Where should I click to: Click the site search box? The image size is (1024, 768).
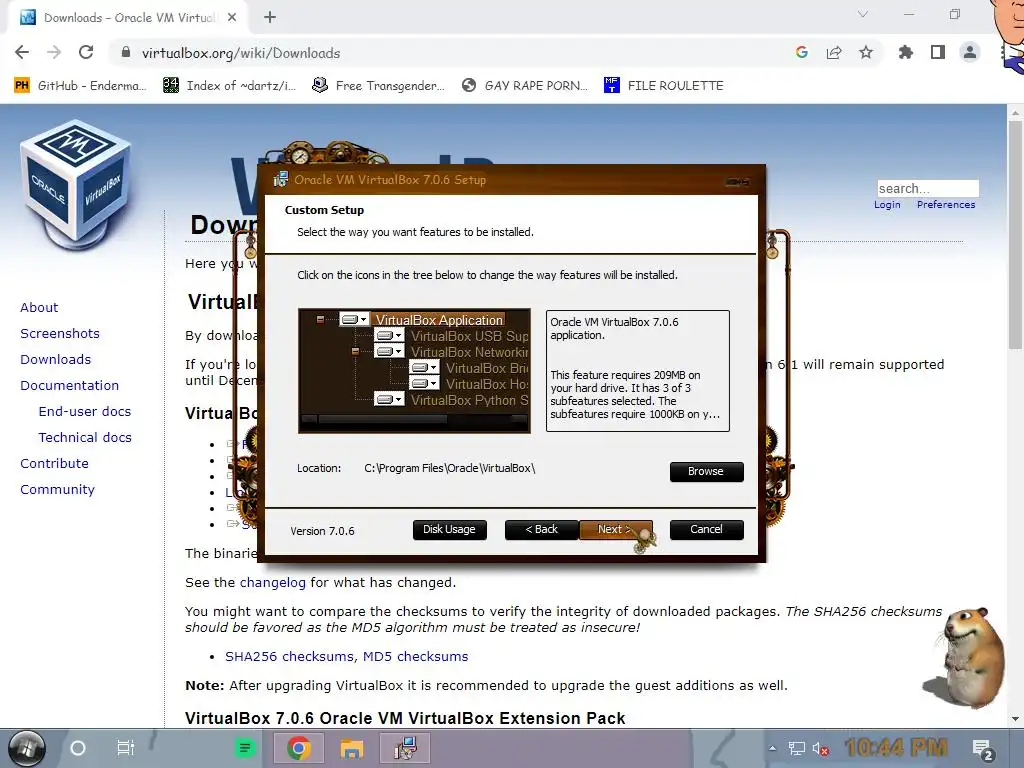(927, 189)
